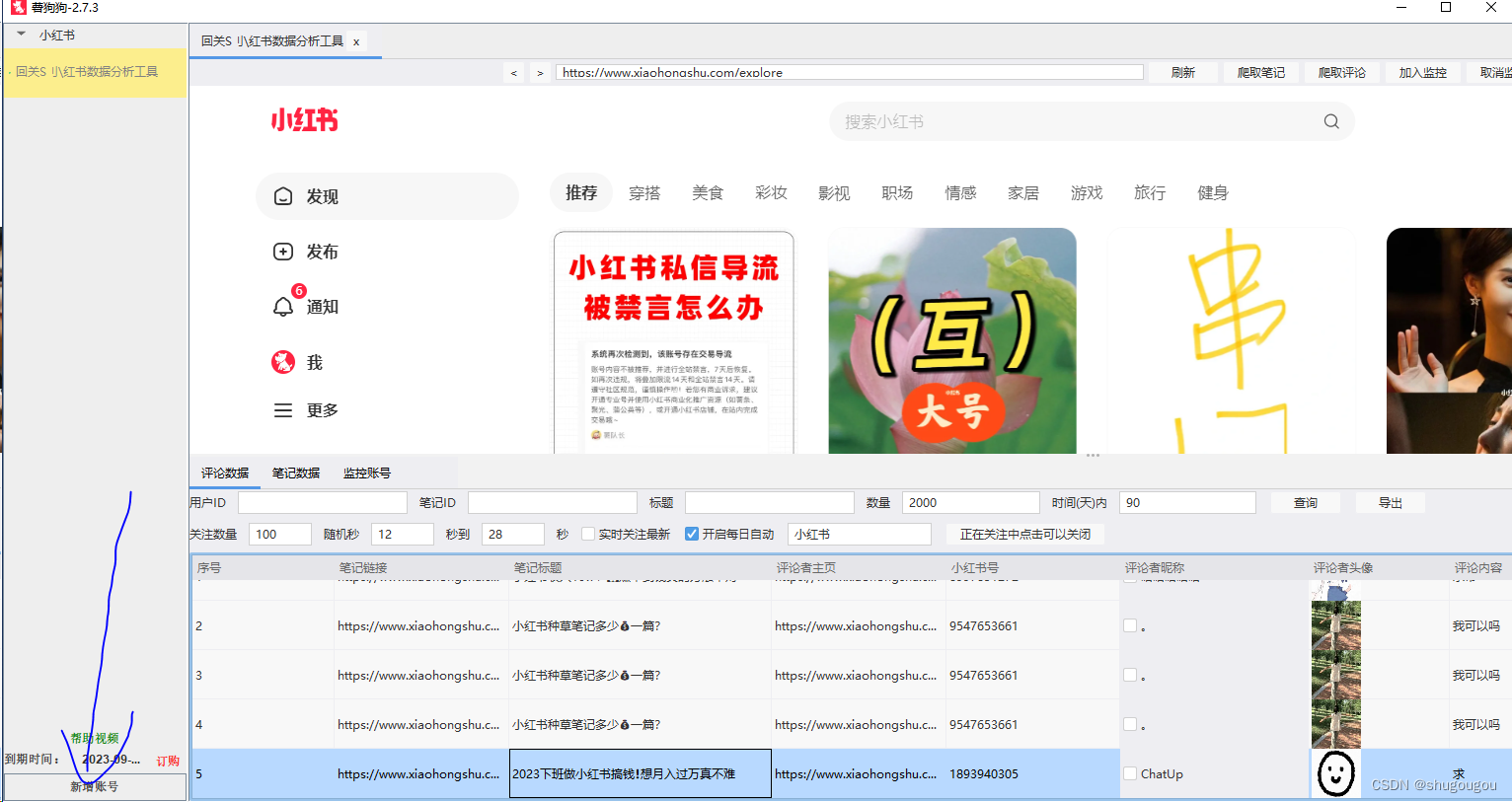1512x802 pixels.
Task: Click the 随机秒 field showing 12
Action: [403, 534]
